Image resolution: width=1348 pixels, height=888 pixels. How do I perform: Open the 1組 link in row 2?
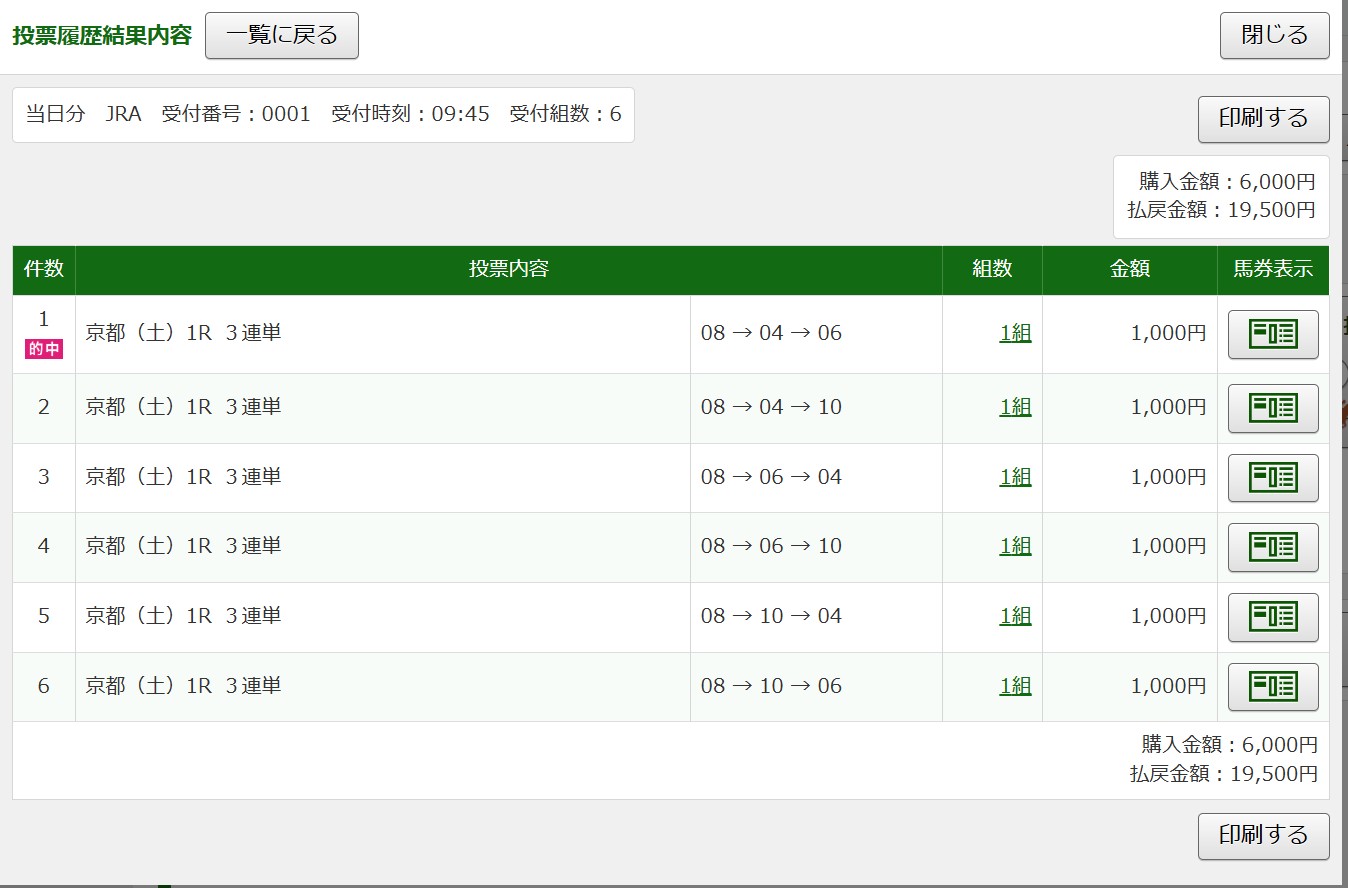pyautogui.click(x=1014, y=408)
